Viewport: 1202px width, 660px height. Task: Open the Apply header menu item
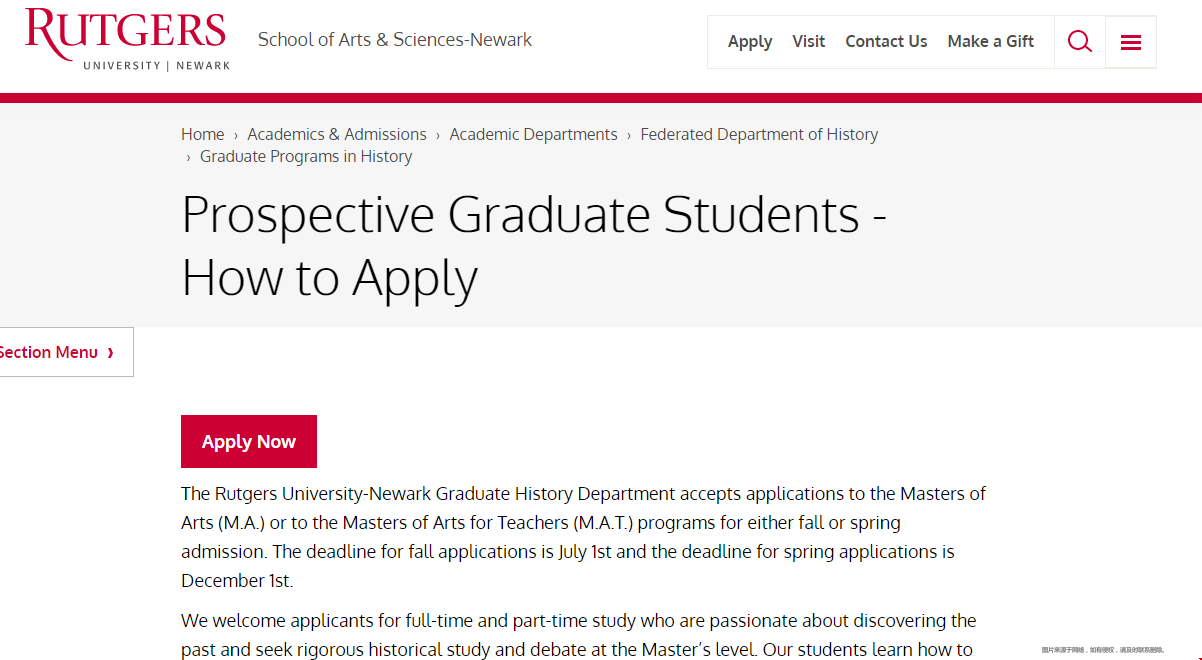coord(750,42)
